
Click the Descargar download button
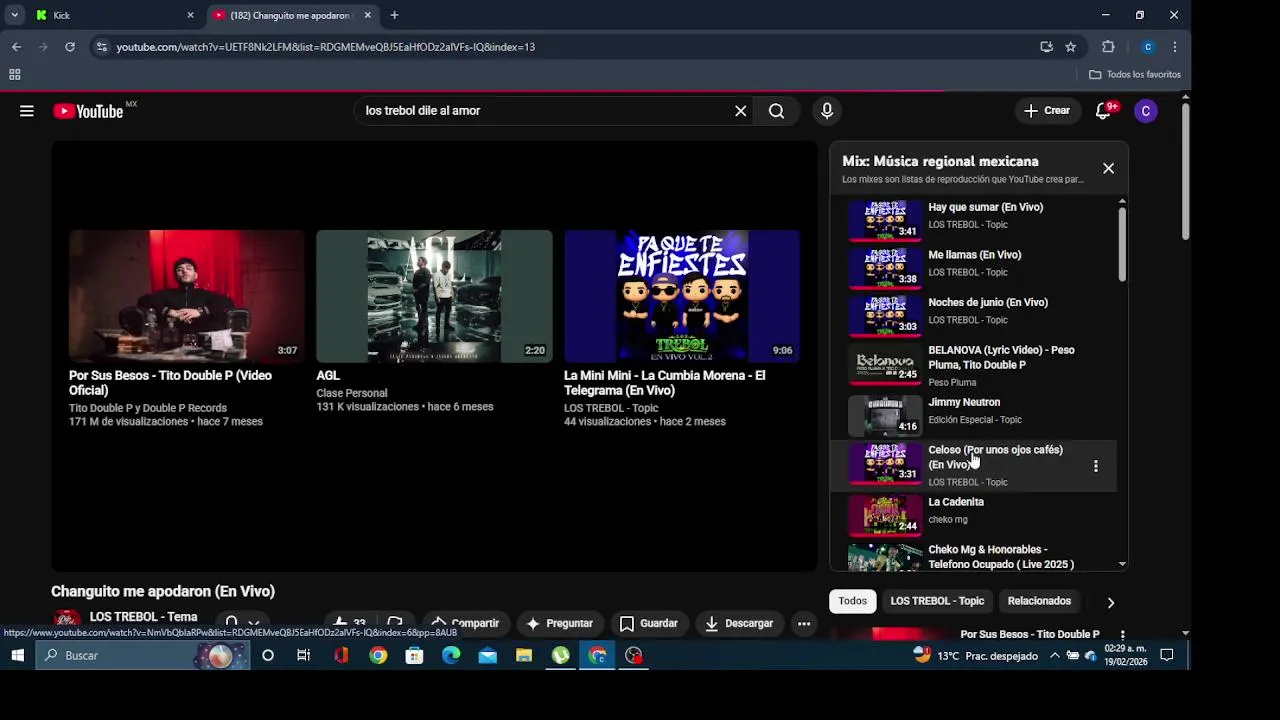point(739,623)
